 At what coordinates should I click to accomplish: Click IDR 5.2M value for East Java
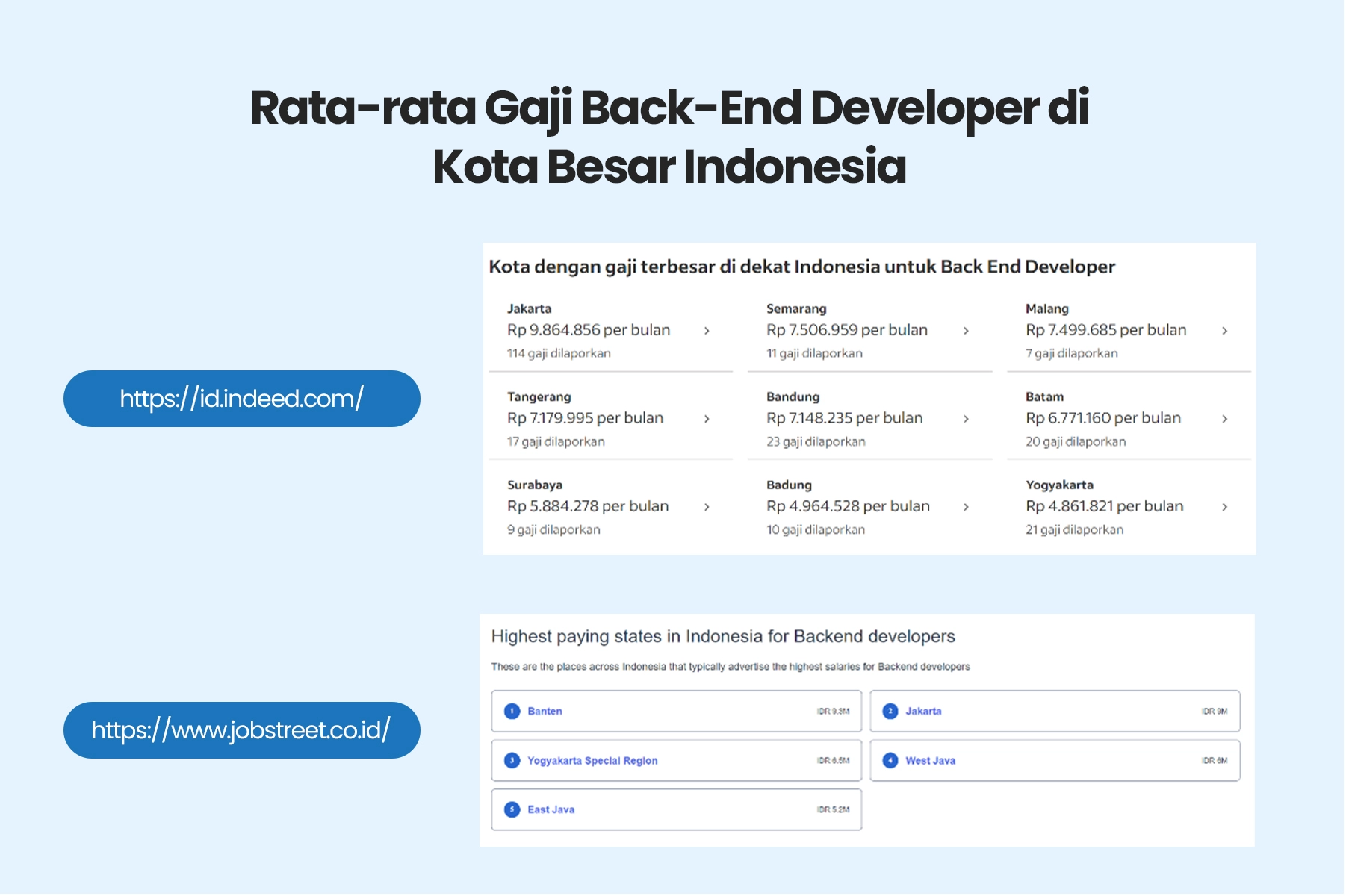pyautogui.click(x=833, y=809)
